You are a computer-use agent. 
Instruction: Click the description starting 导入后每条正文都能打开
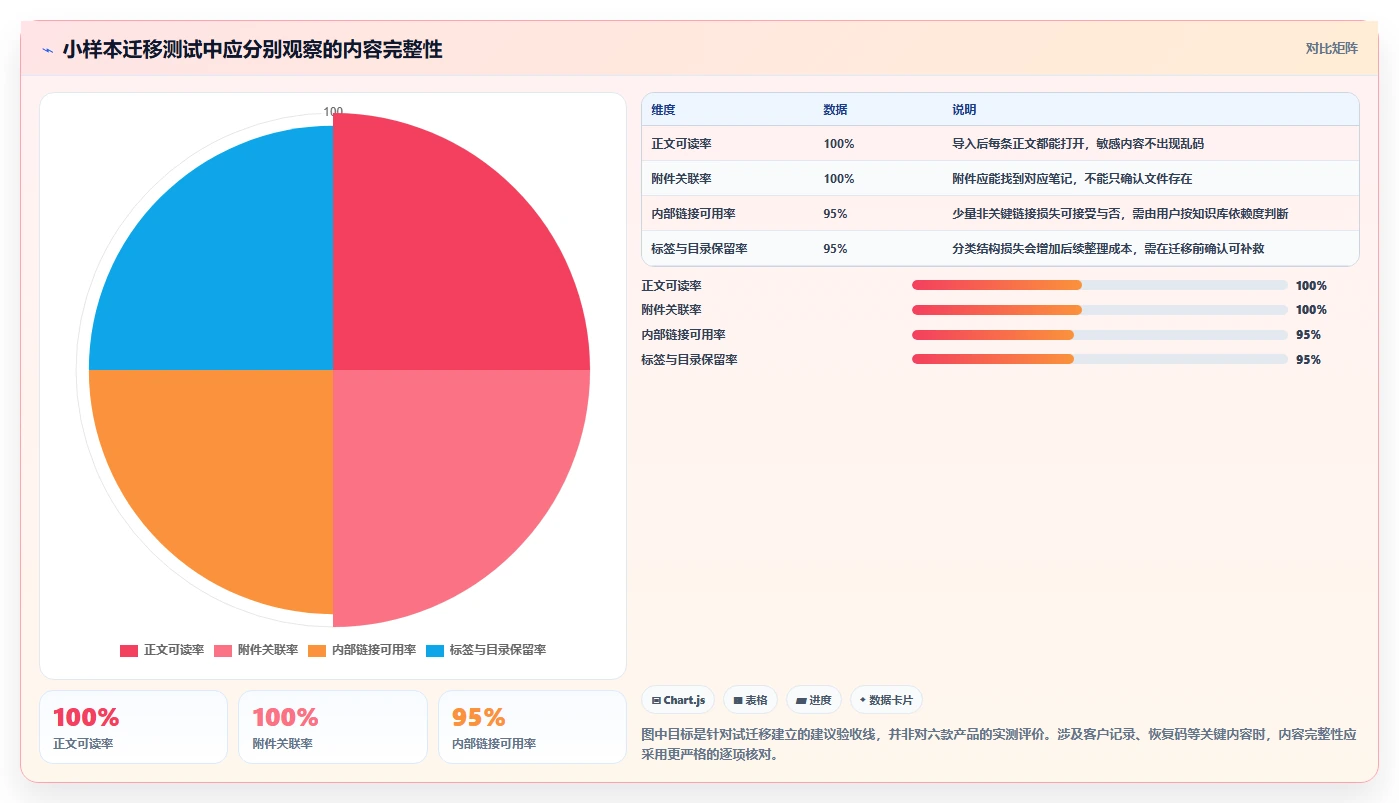1078,144
